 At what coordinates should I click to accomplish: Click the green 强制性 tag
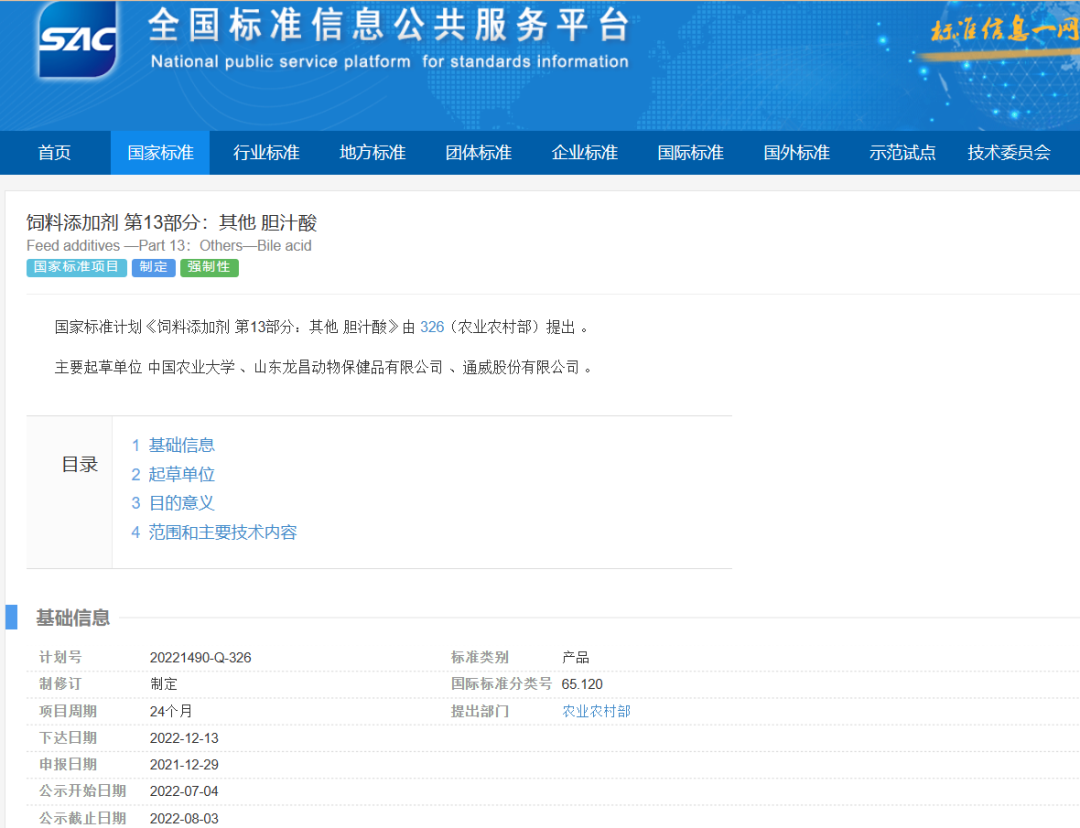209,268
